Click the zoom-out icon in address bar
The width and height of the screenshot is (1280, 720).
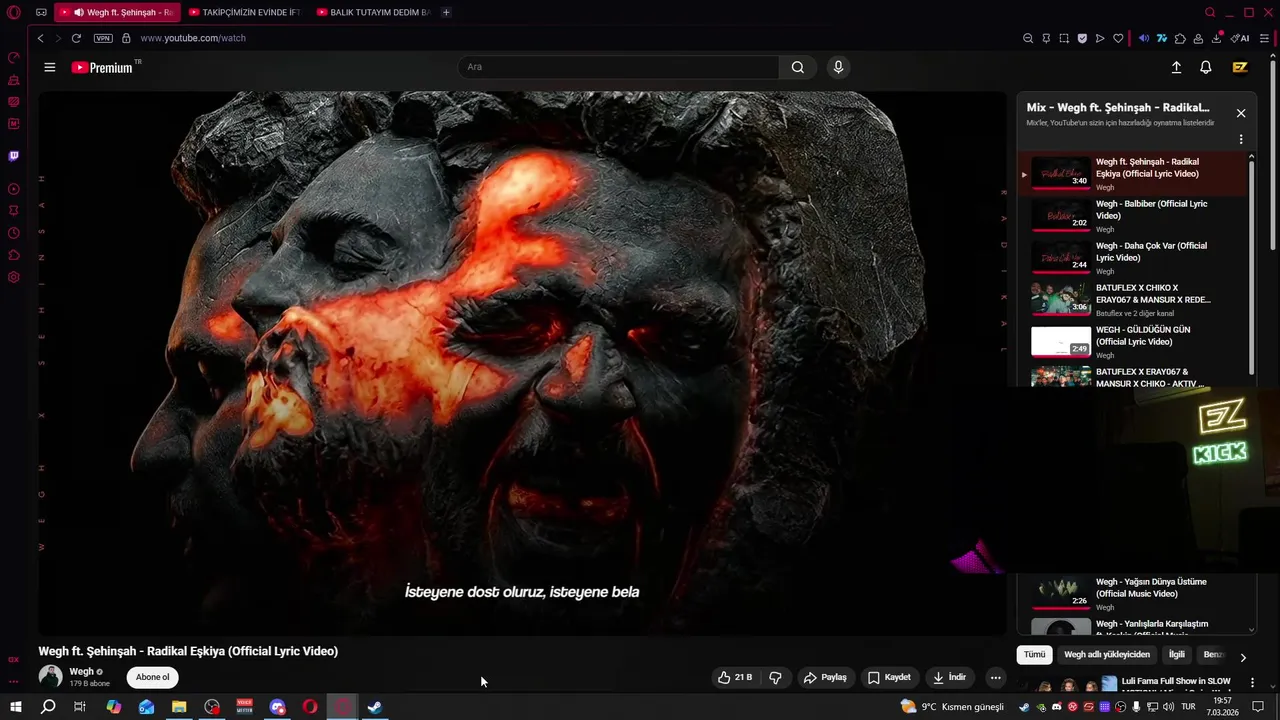(x=1028, y=38)
